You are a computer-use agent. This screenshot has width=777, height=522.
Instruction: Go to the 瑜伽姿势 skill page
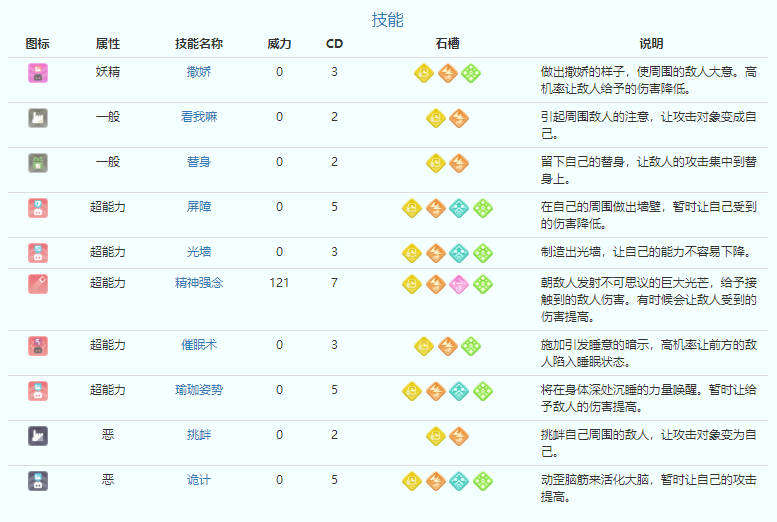(199, 390)
